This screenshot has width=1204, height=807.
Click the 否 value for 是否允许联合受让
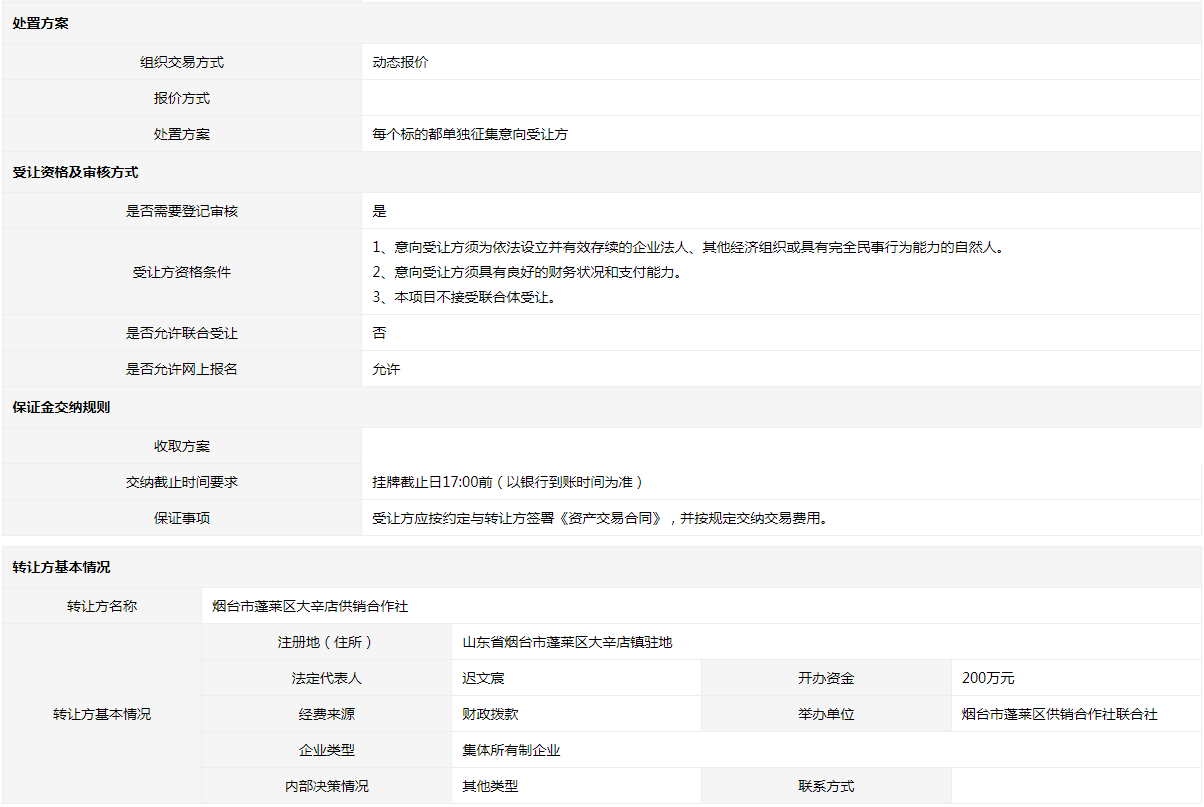pyautogui.click(x=379, y=333)
